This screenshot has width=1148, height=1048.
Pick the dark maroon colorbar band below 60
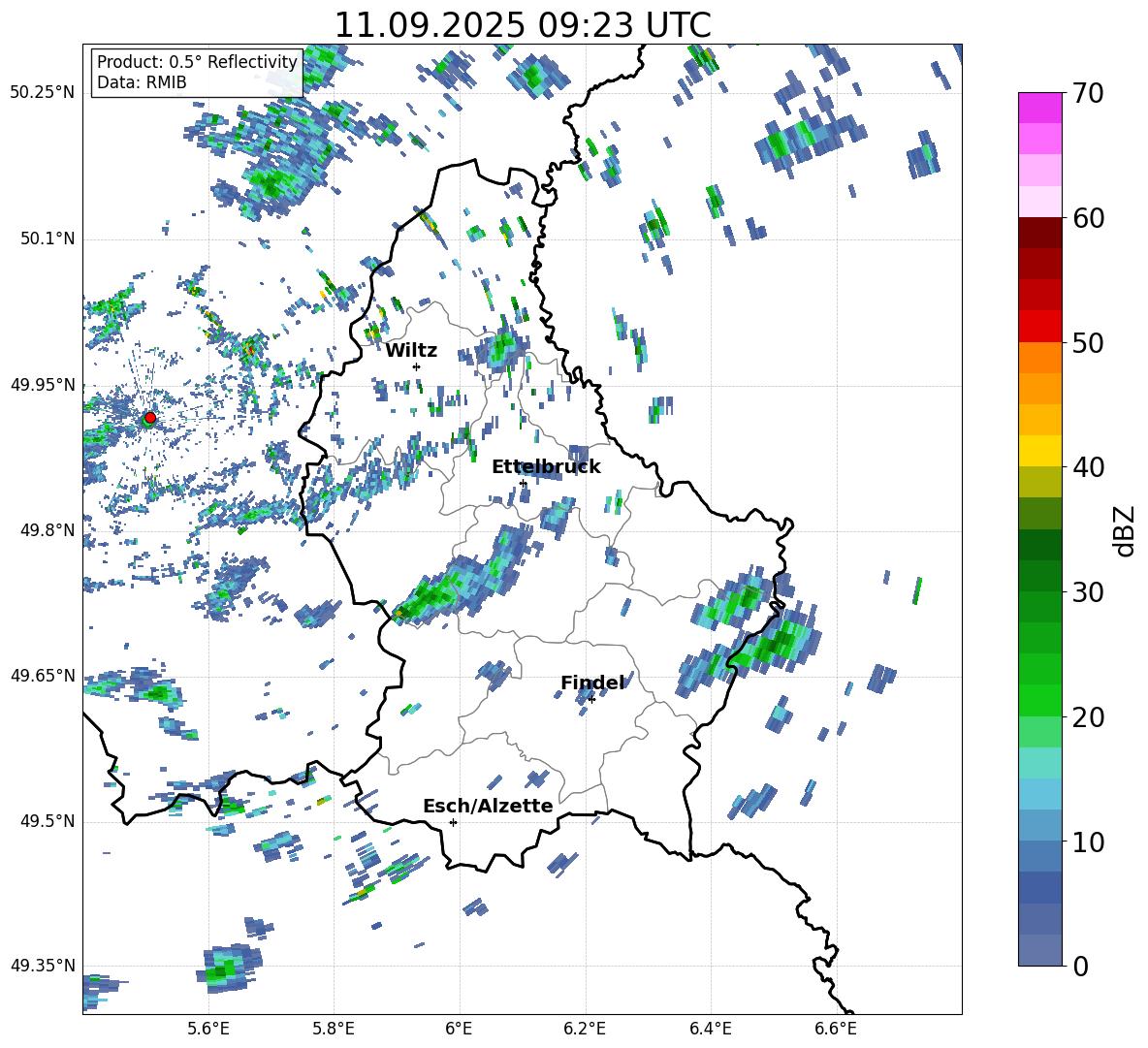(x=1040, y=233)
